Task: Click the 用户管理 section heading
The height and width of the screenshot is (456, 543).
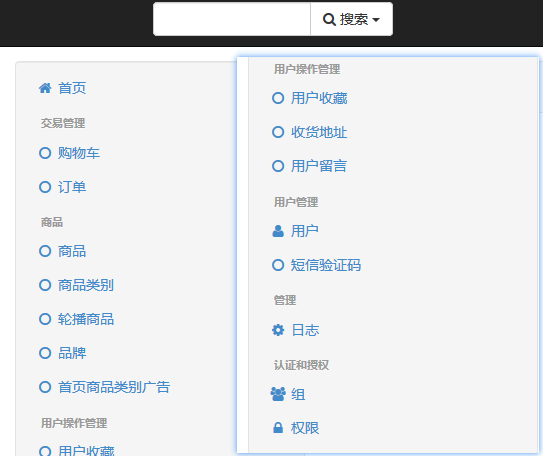Action: point(296,202)
